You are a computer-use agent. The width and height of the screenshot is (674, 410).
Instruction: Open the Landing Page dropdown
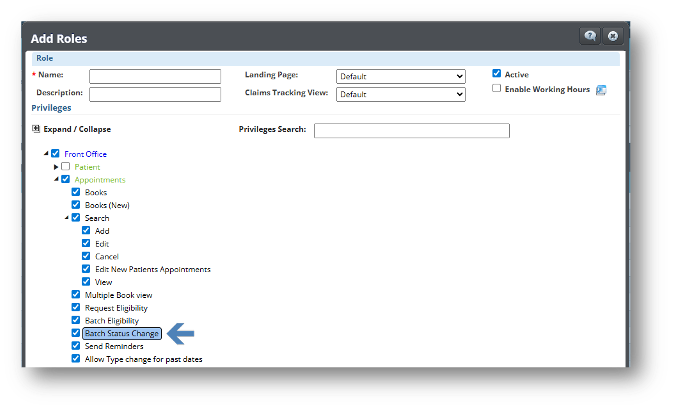pyautogui.click(x=400, y=76)
